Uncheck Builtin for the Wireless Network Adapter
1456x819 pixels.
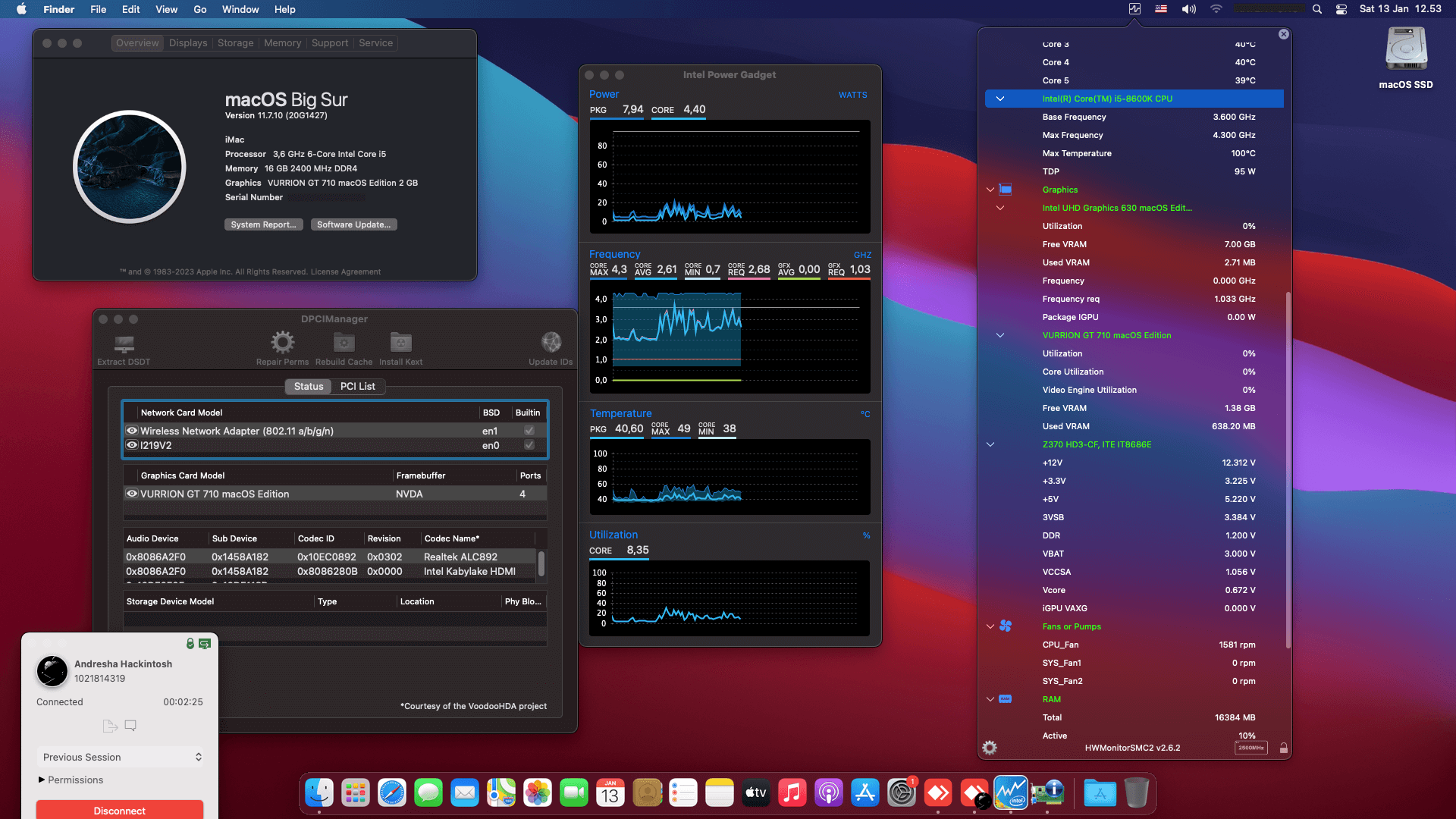(x=529, y=430)
